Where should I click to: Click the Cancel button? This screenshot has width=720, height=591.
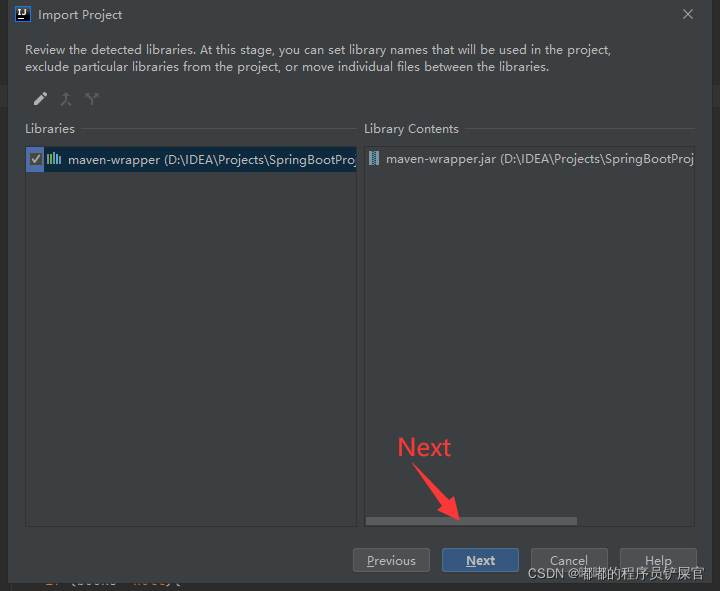569,560
